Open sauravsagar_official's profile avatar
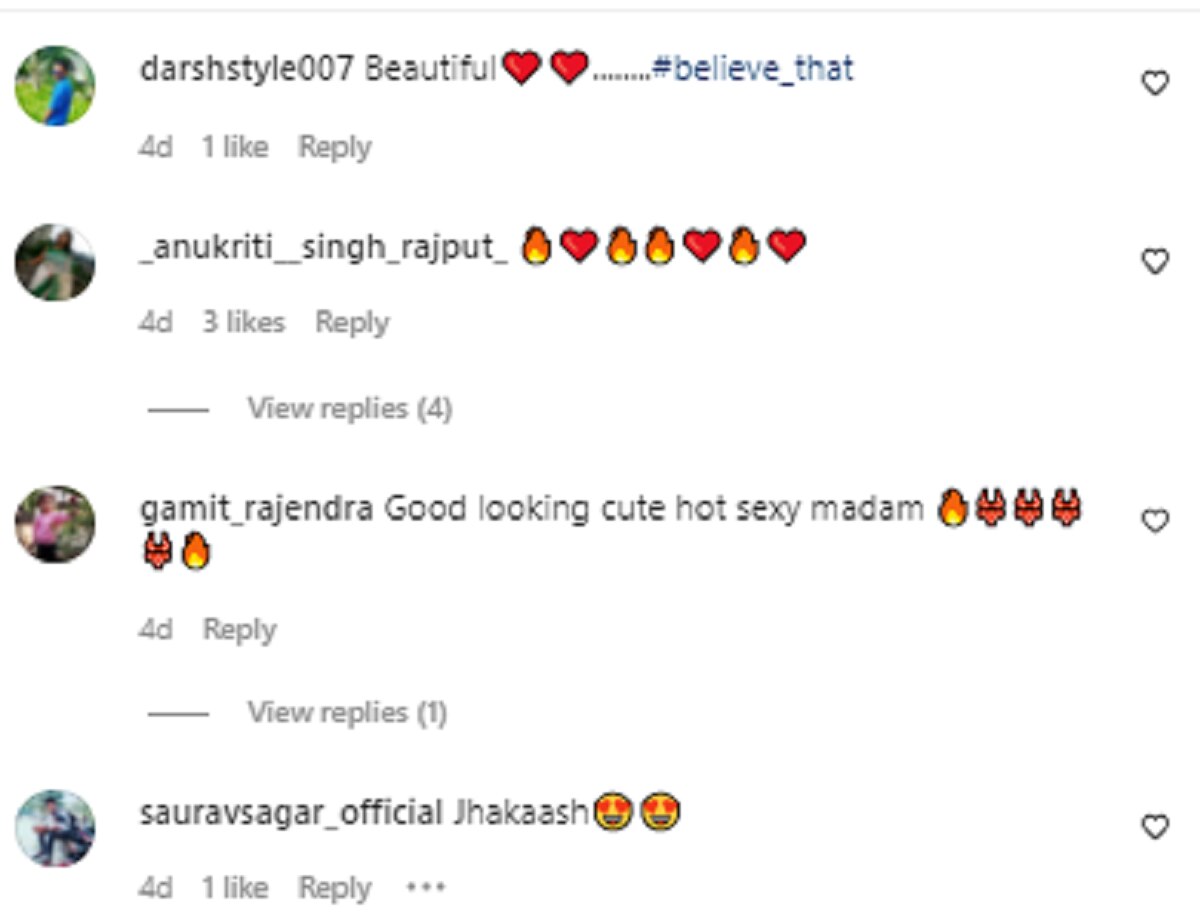Image resolution: width=1200 pixels, height=913 pixels. [55, 829]
